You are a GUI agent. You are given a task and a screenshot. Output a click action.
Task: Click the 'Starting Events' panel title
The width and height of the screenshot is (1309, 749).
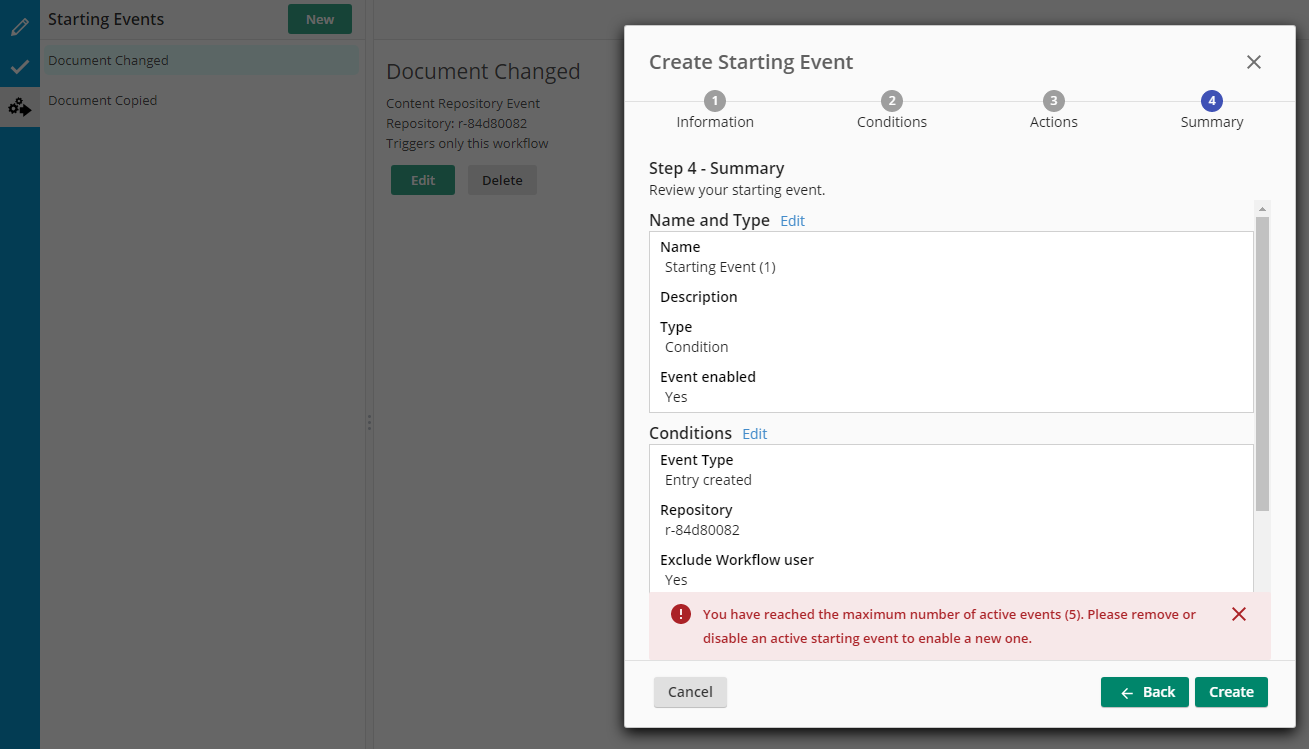coord(106,19)
